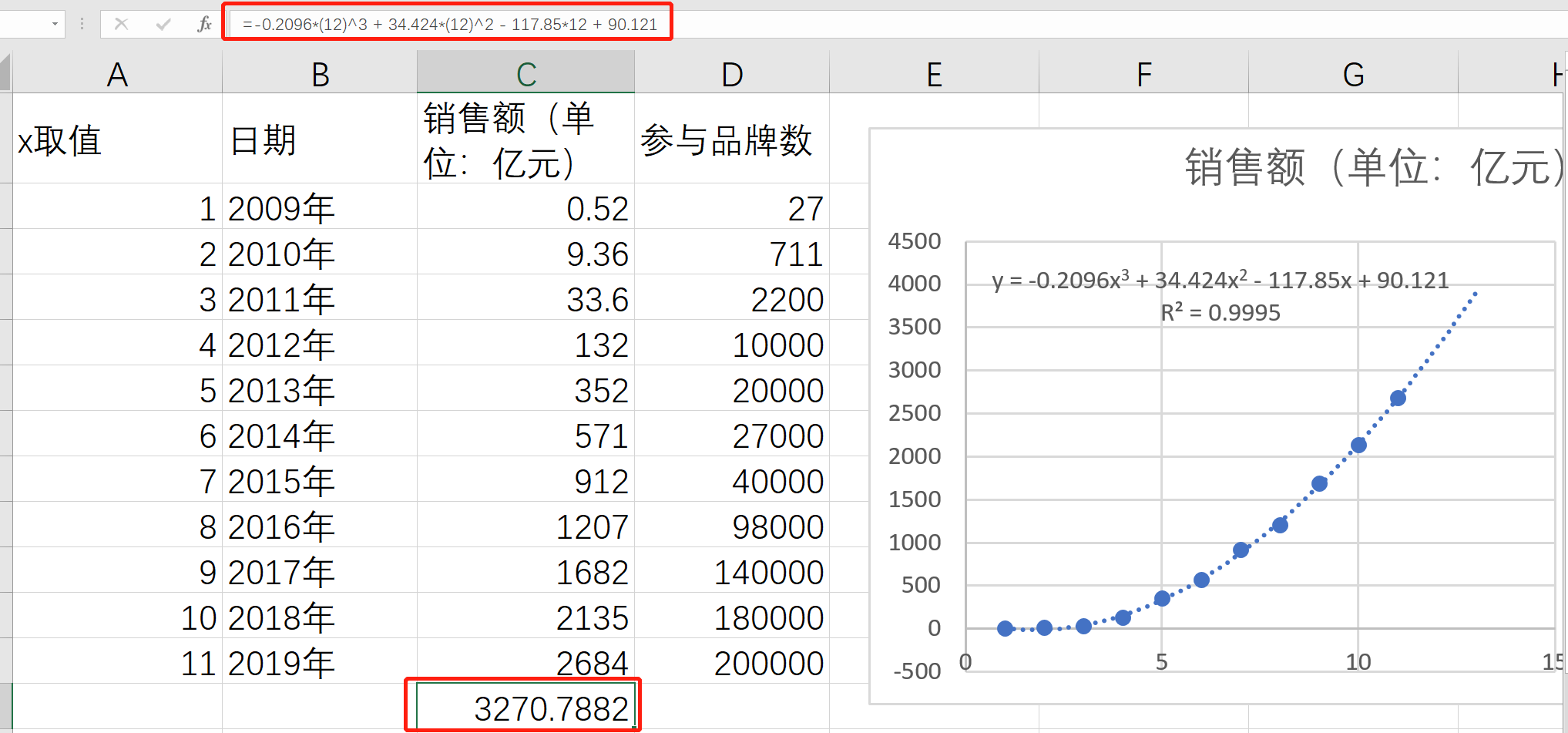
Task: Select the "参与品牌数" header cell
Action: coord(732,139)
